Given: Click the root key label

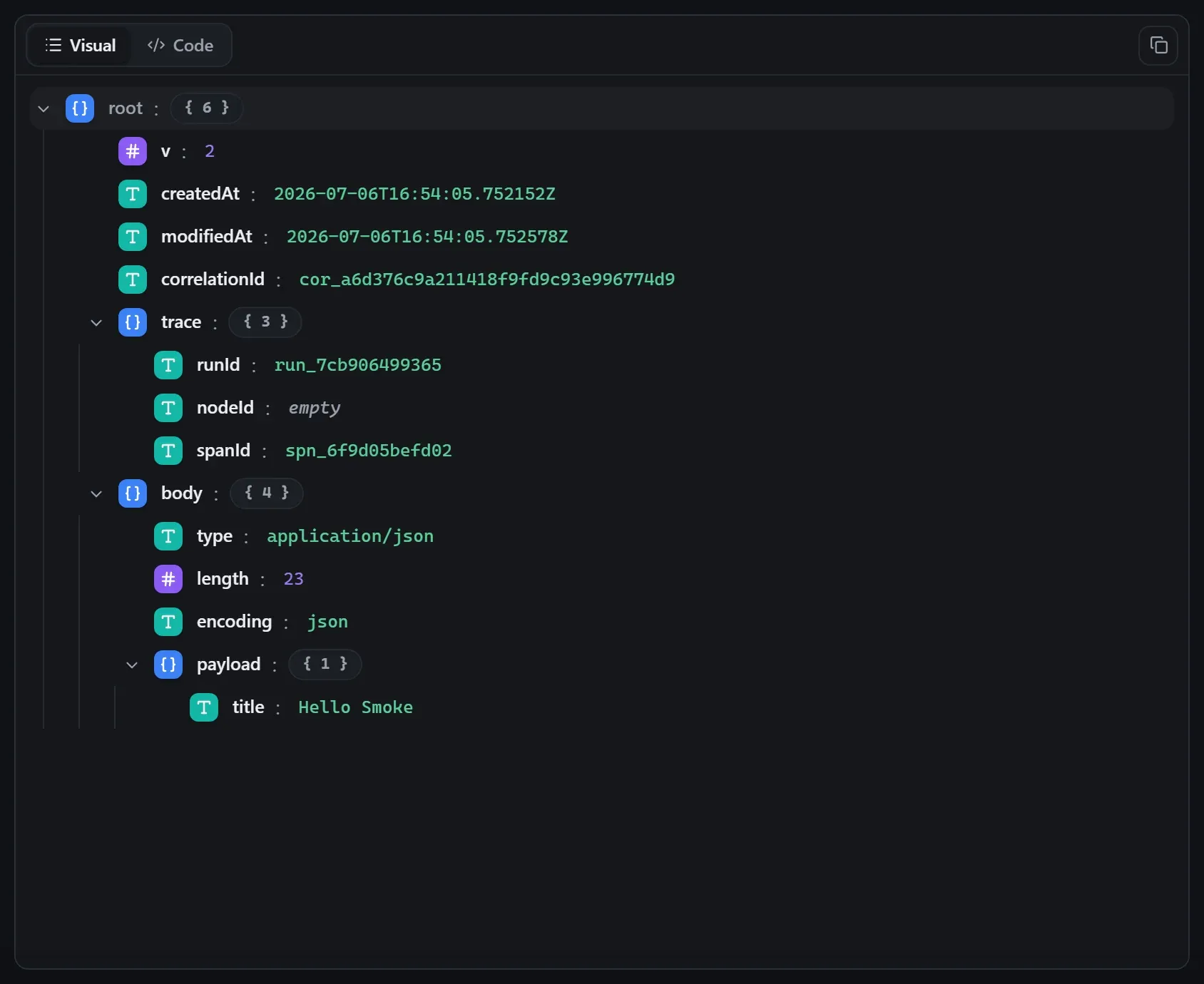Looking at the screenshot, I should [x=126, y=108].
